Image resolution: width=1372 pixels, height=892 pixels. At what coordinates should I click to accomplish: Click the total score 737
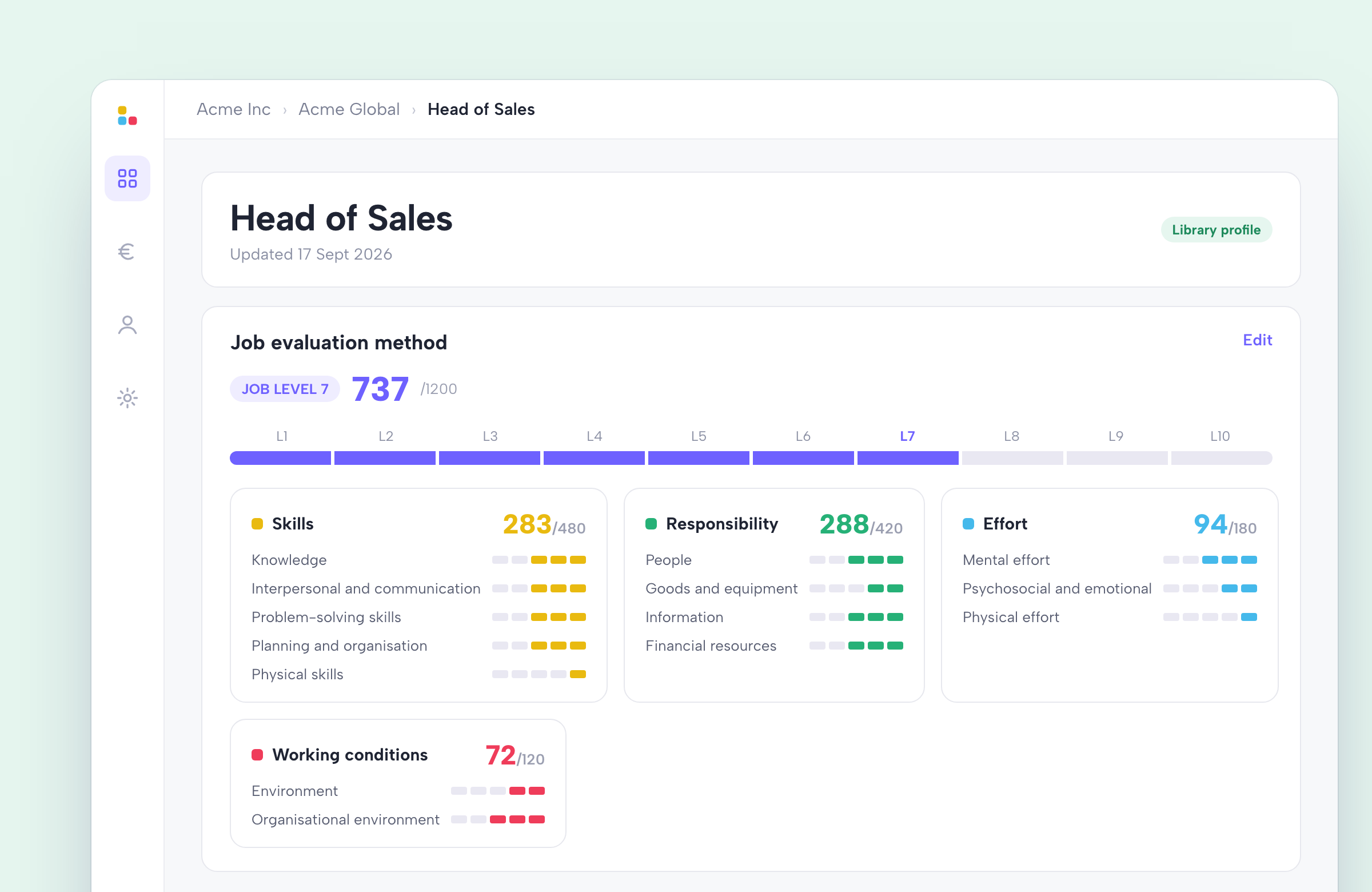pos(380,389)
